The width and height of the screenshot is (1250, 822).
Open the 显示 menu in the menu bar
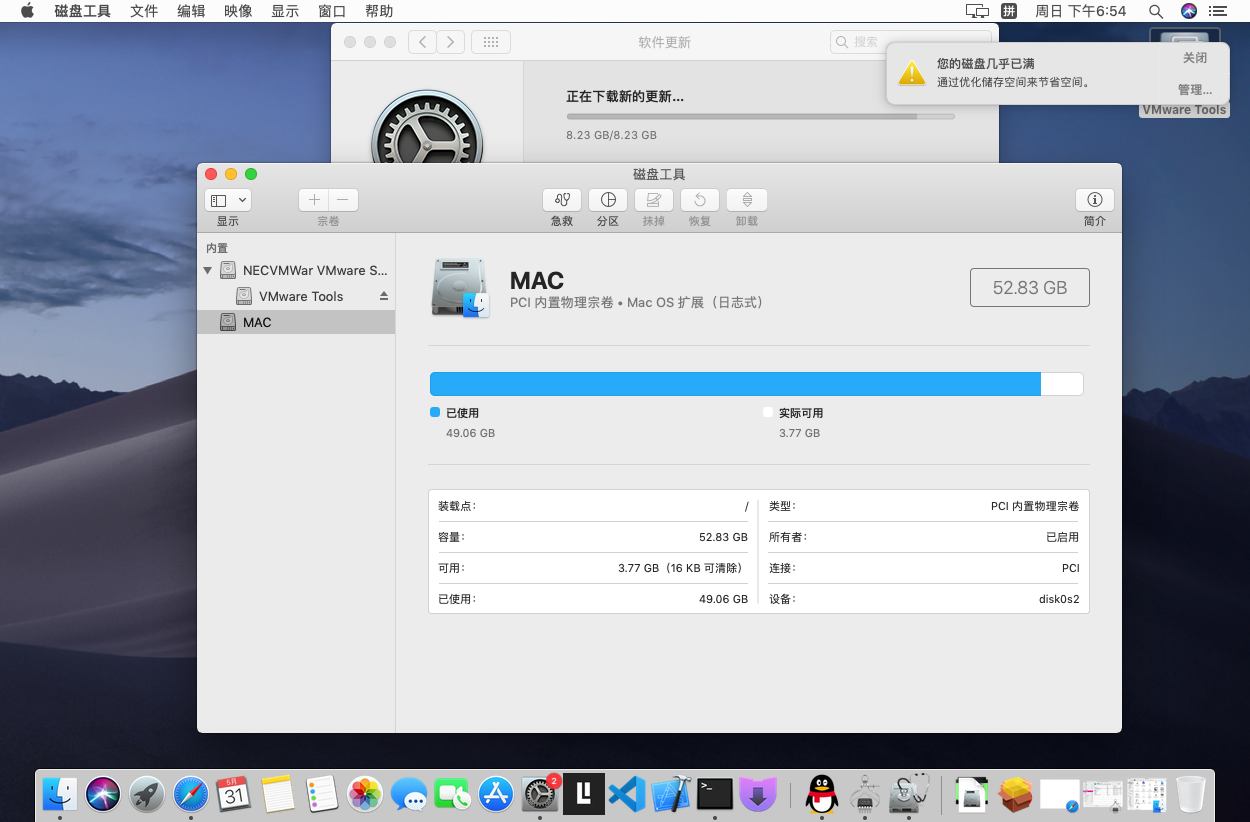[x=285, y=11]
